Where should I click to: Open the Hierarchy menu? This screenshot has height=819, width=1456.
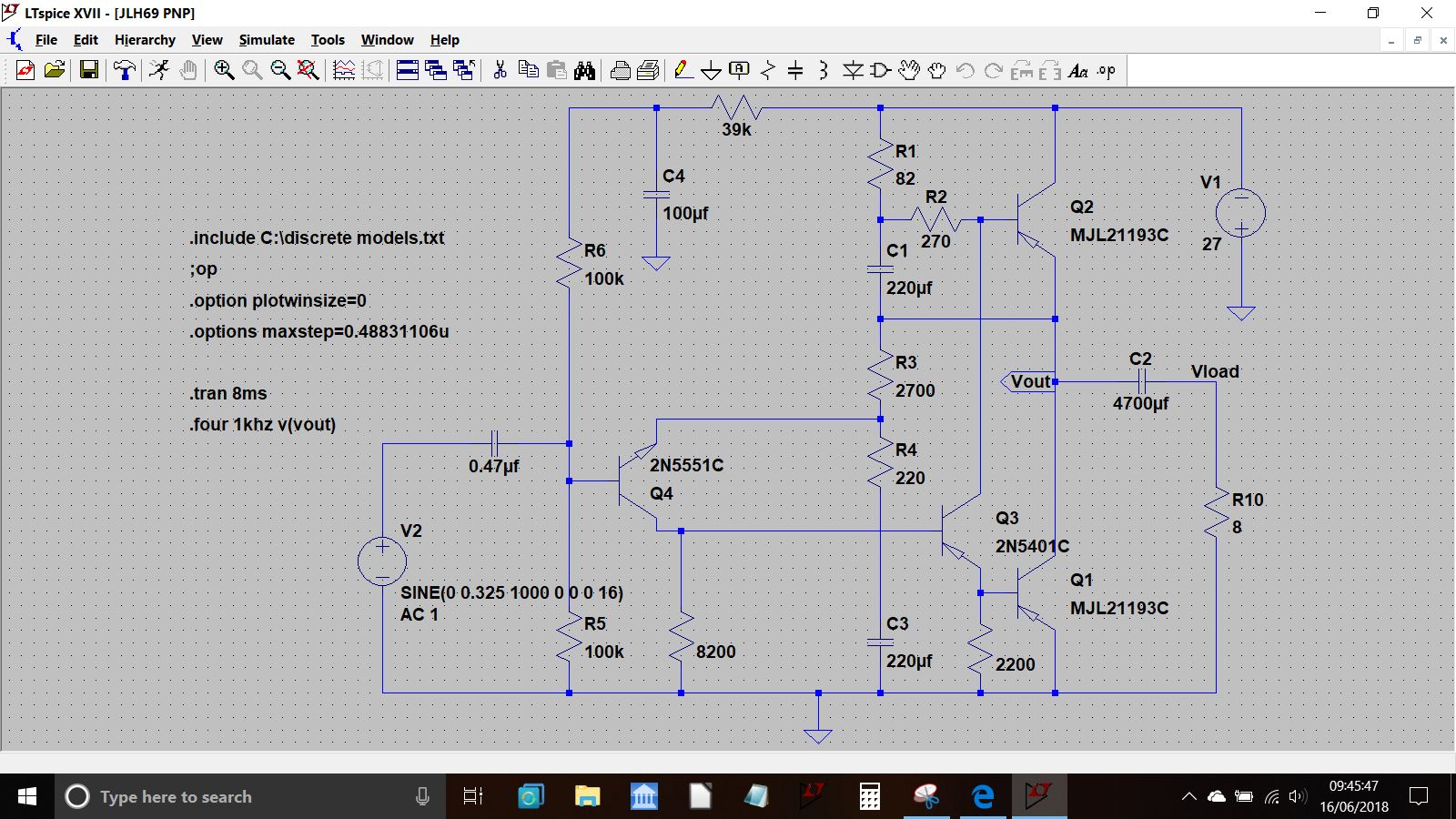(x=145, y=40)
